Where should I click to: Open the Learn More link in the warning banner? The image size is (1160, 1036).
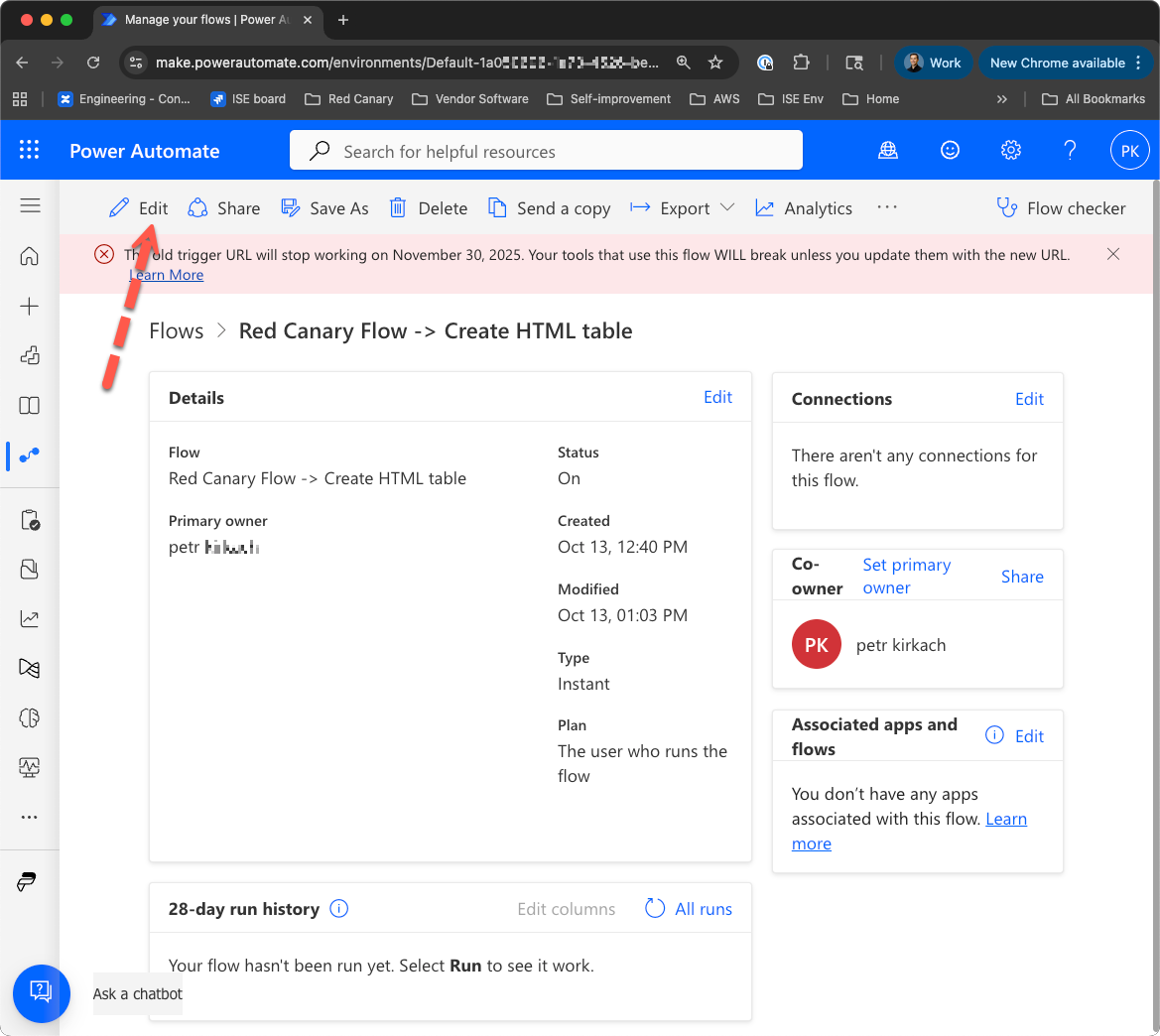[x=166, y=274]
